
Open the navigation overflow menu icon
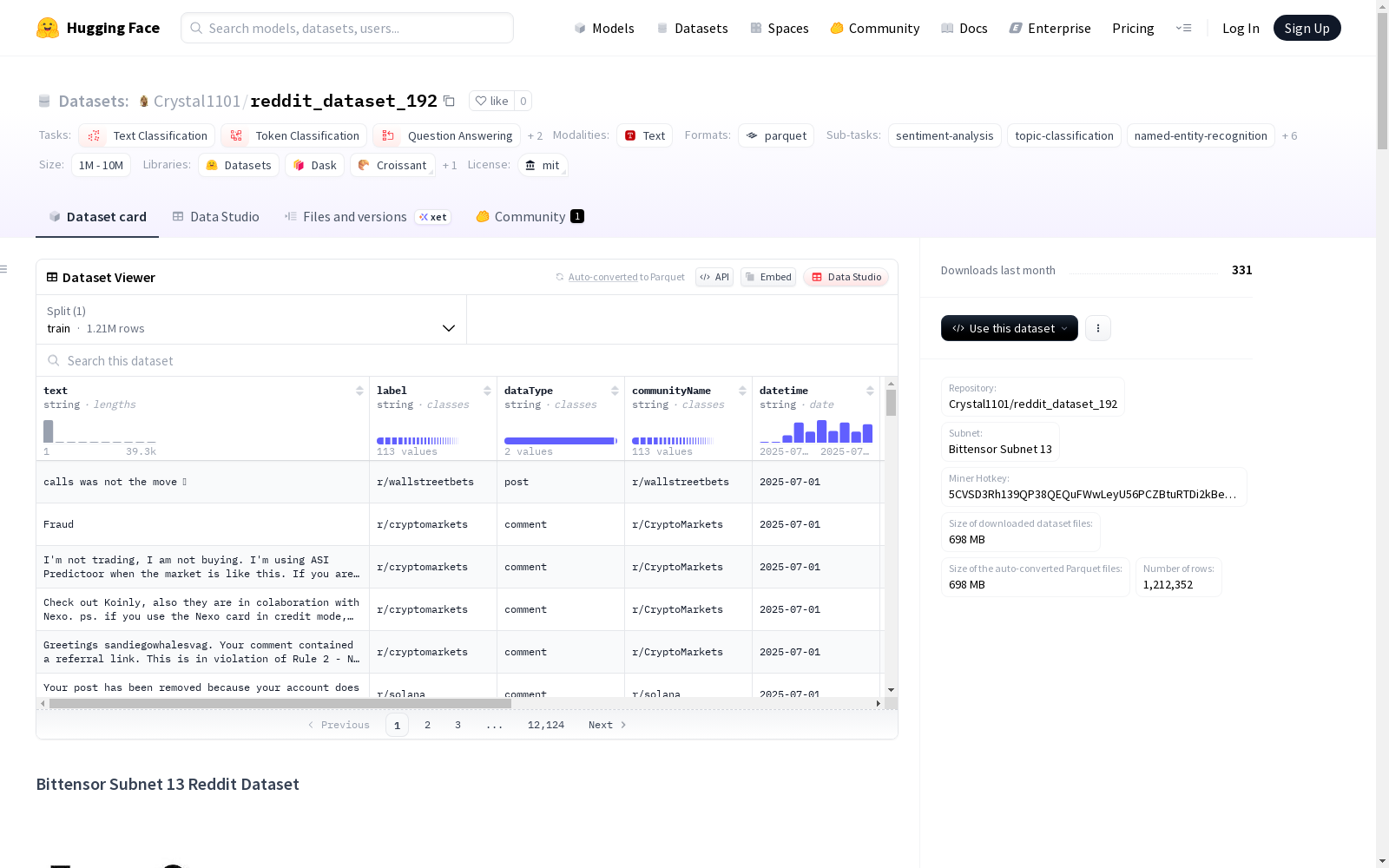[x=1183, y=28]
